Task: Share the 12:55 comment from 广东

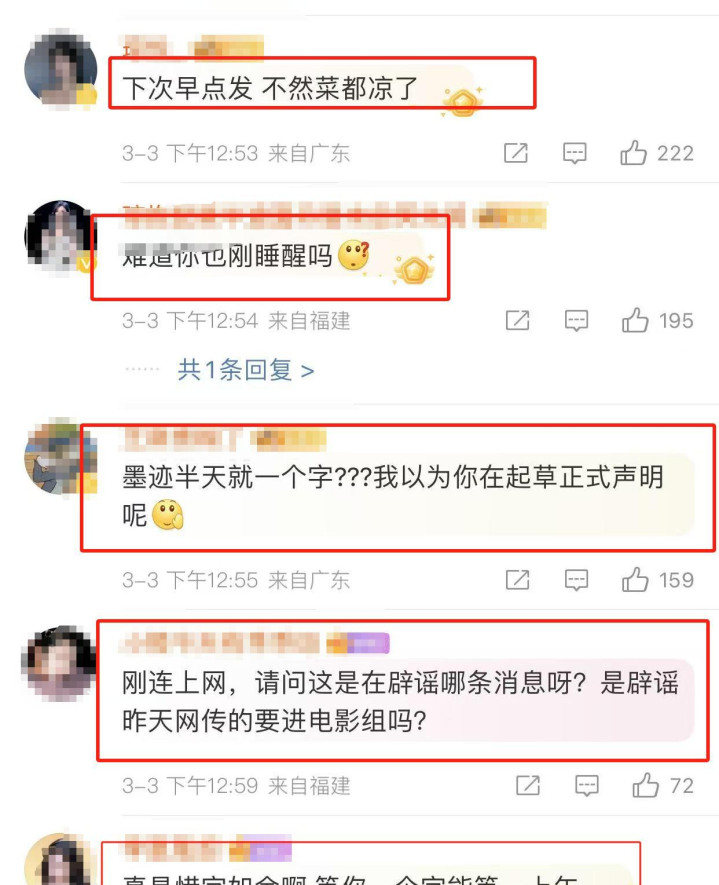Action: click(x=518, y=580)
